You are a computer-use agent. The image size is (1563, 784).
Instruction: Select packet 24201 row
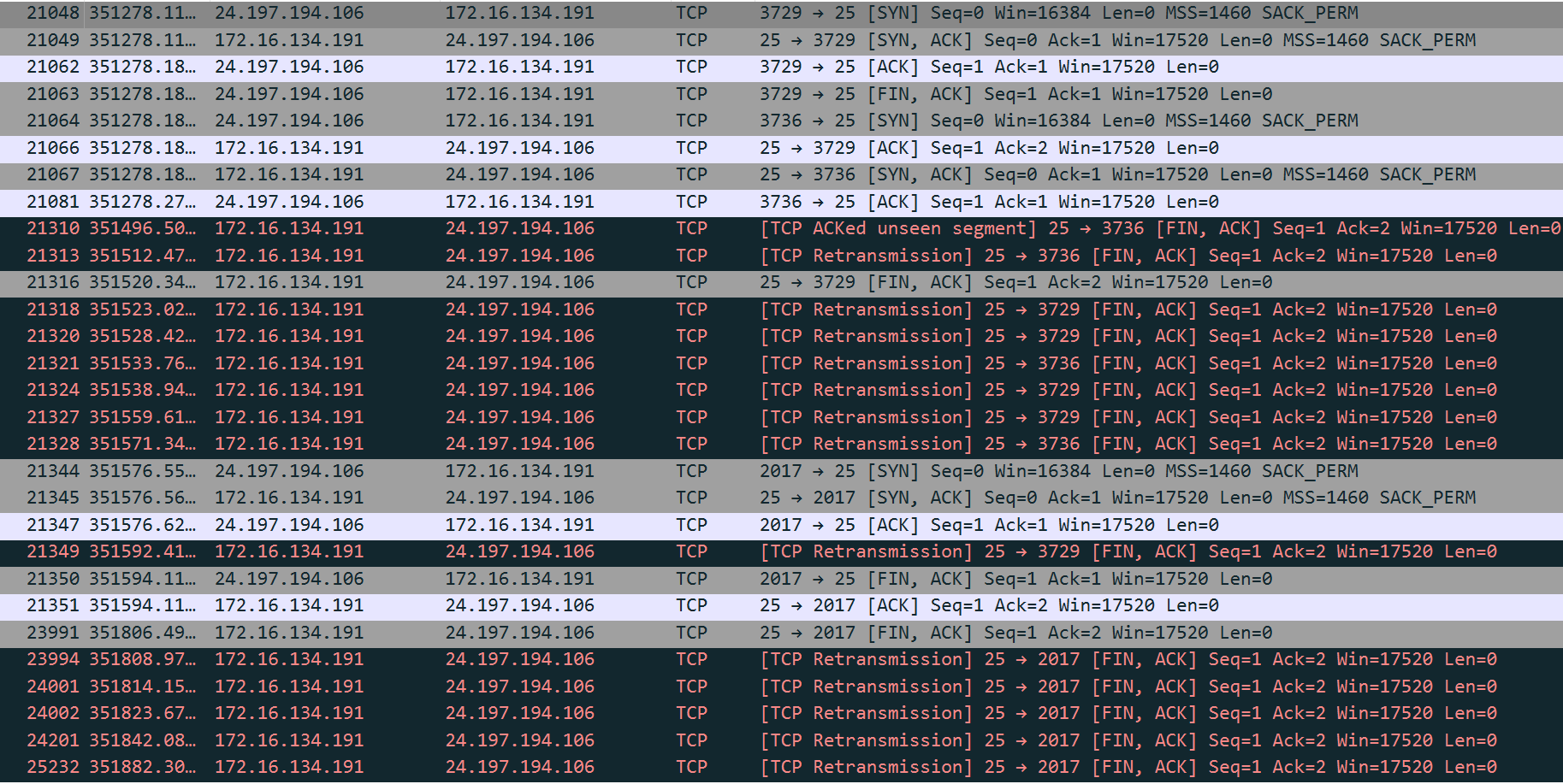pos(781,740)
